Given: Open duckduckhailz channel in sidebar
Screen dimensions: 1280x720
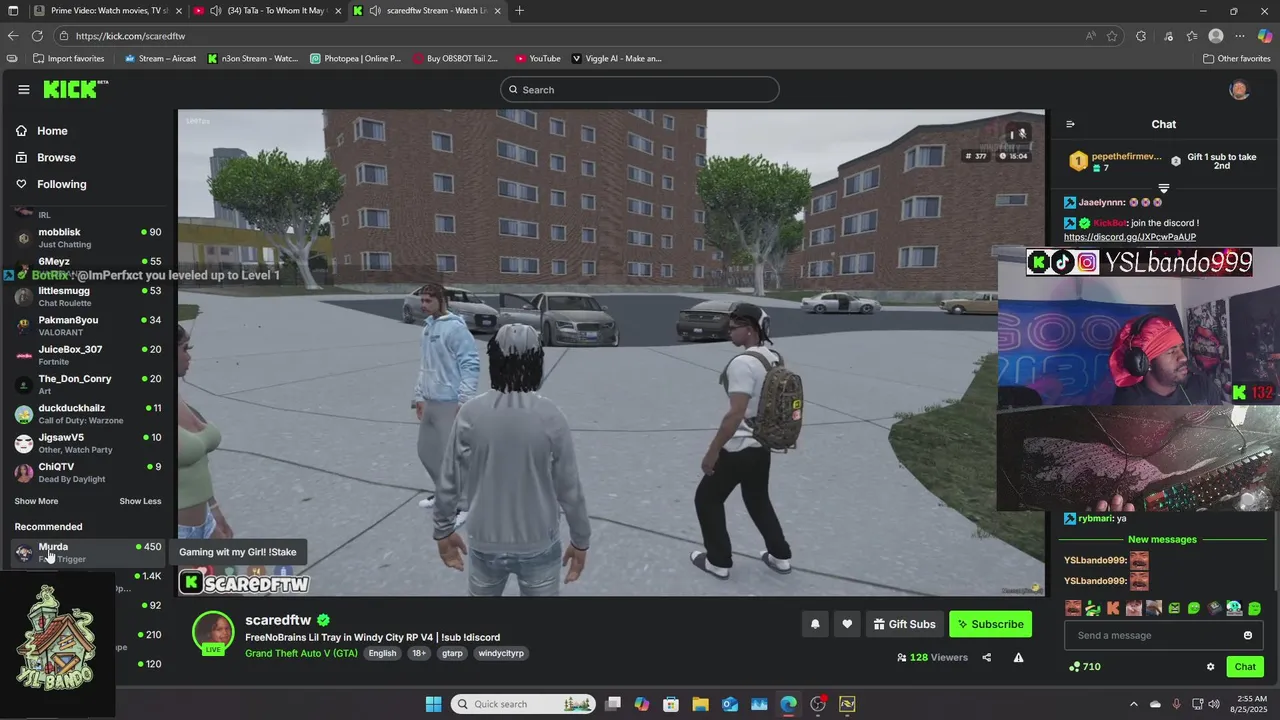Looking at the screenshot, I should coord(88,414).
